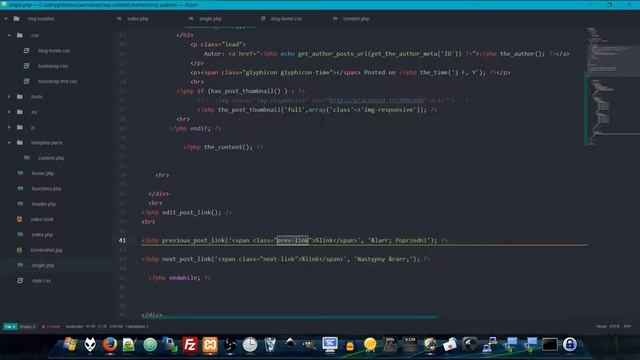
Task: Open the green round icon in dock
Action: tap(150, 344)
